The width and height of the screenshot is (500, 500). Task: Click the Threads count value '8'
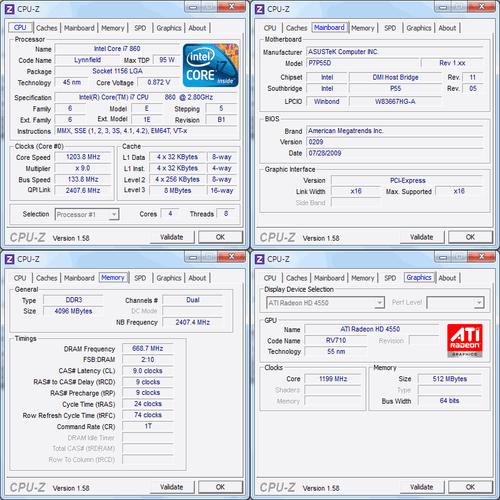click(226, 213)
